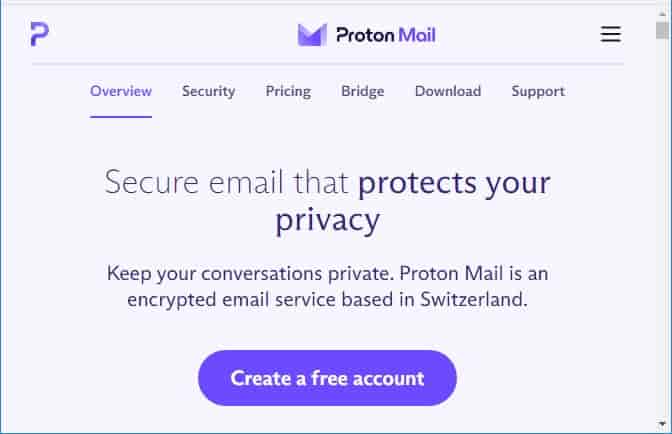Click Create a free account button
672x434 pixels.
tap(327, 378)
